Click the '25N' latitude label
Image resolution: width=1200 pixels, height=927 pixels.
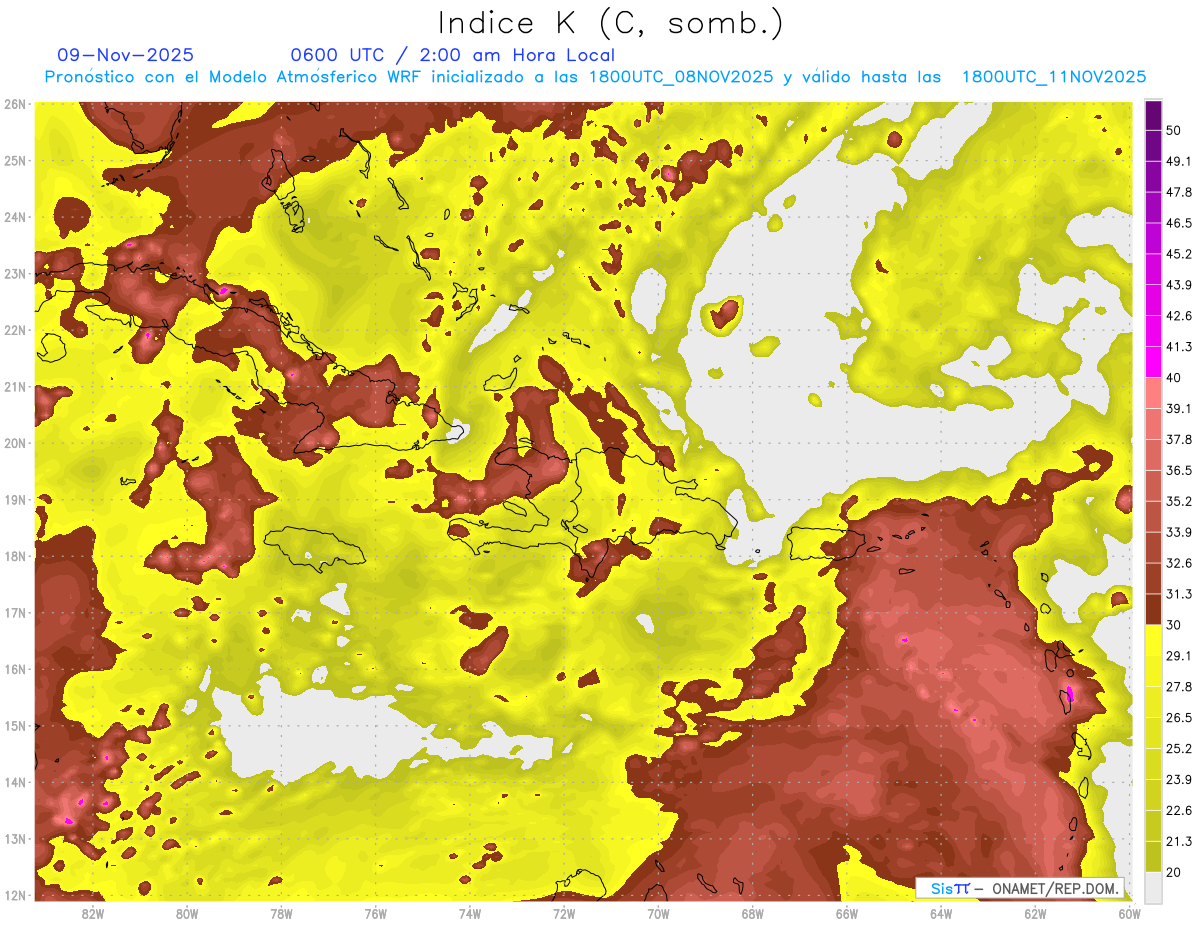[x=15, y=160]
